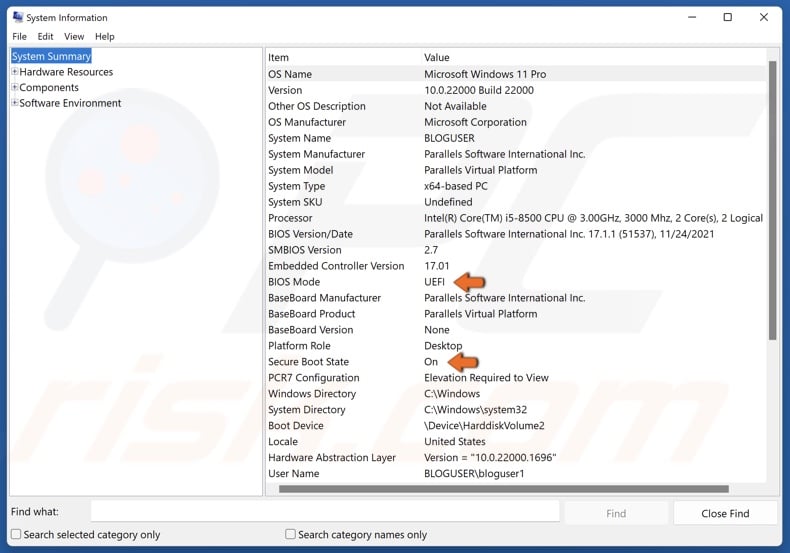Select the PCR7 Configuration row
This screenshot has height=553, width=790.
(516, 378)
